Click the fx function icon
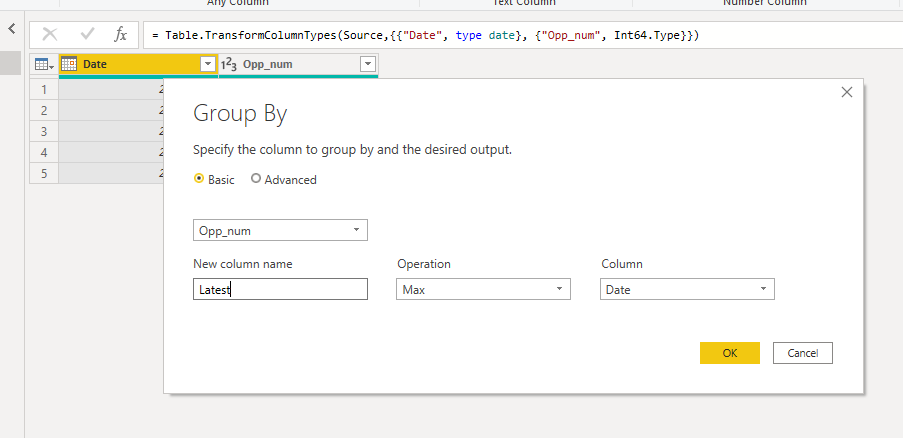 point(120,35)
